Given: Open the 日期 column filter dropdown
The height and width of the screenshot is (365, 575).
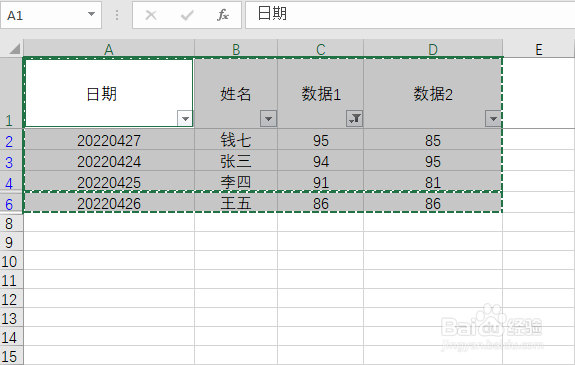Looking at the screenshot, I should (x=185, y=118).
